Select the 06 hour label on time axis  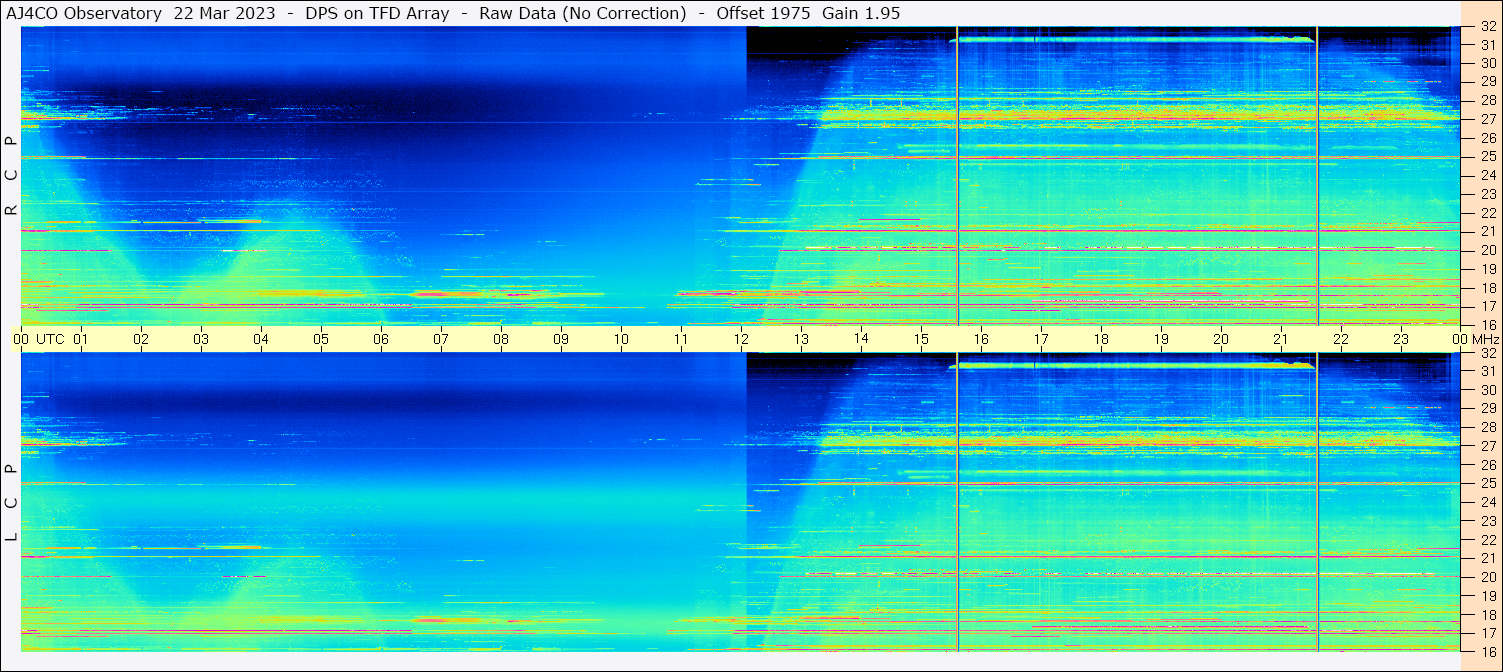(381, 339)
